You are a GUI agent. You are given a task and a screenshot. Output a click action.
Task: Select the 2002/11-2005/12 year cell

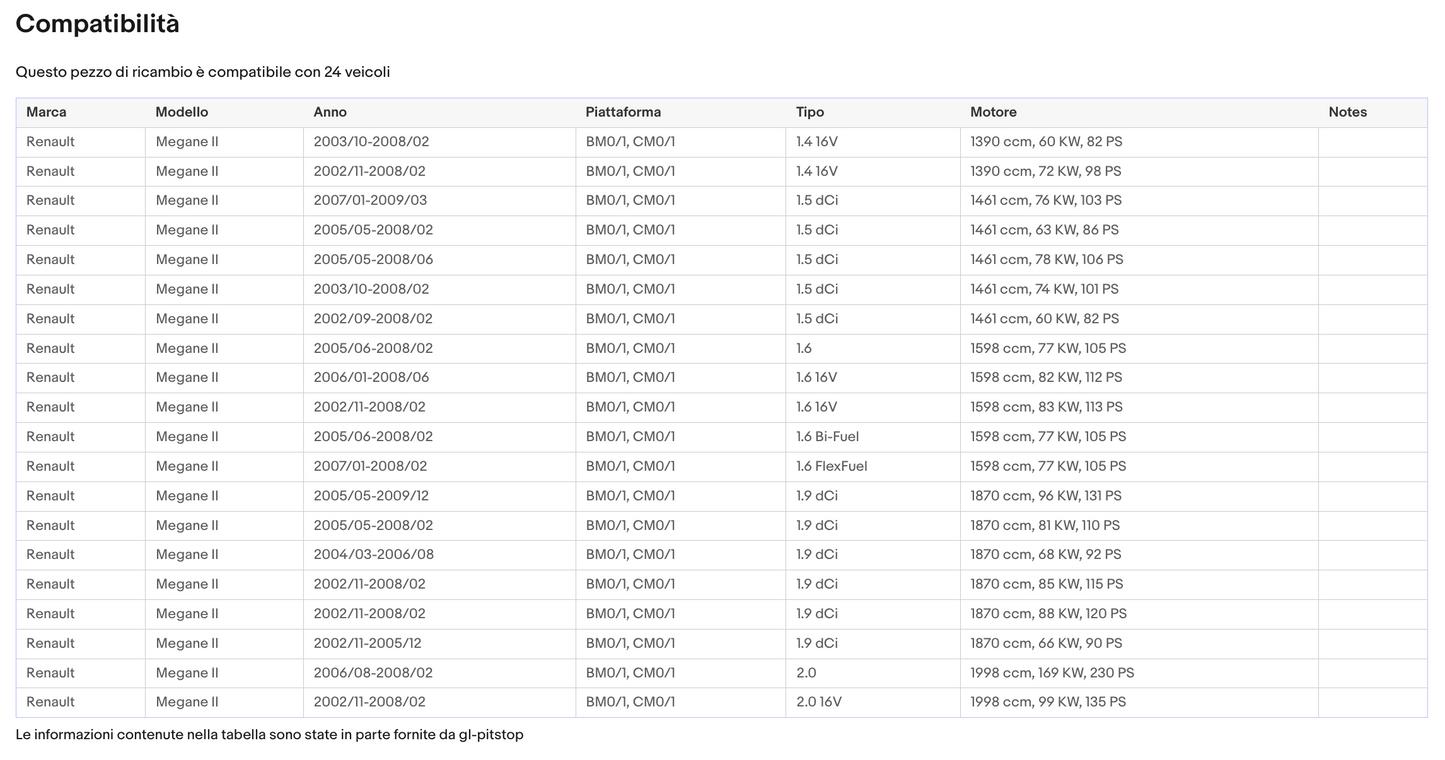(367, 643)
